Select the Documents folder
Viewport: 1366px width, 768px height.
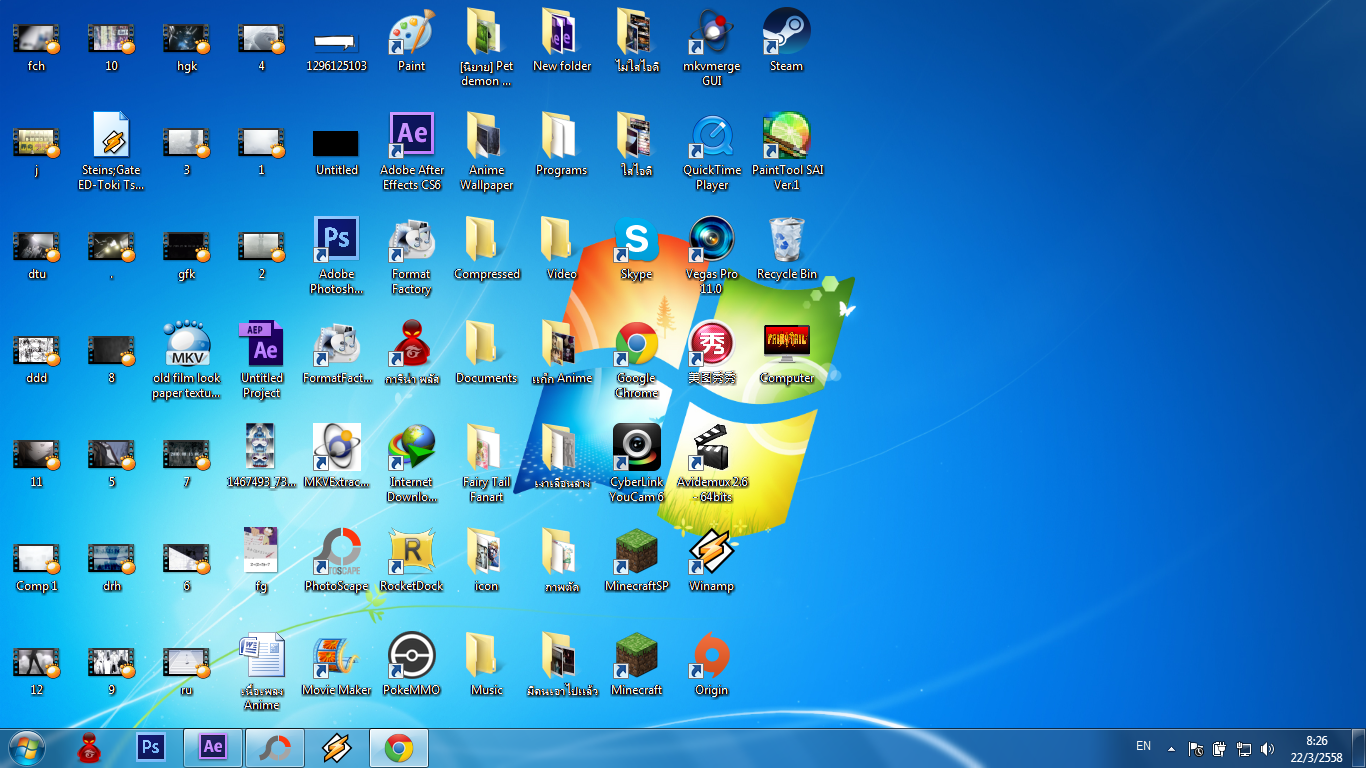click(486, 353)
